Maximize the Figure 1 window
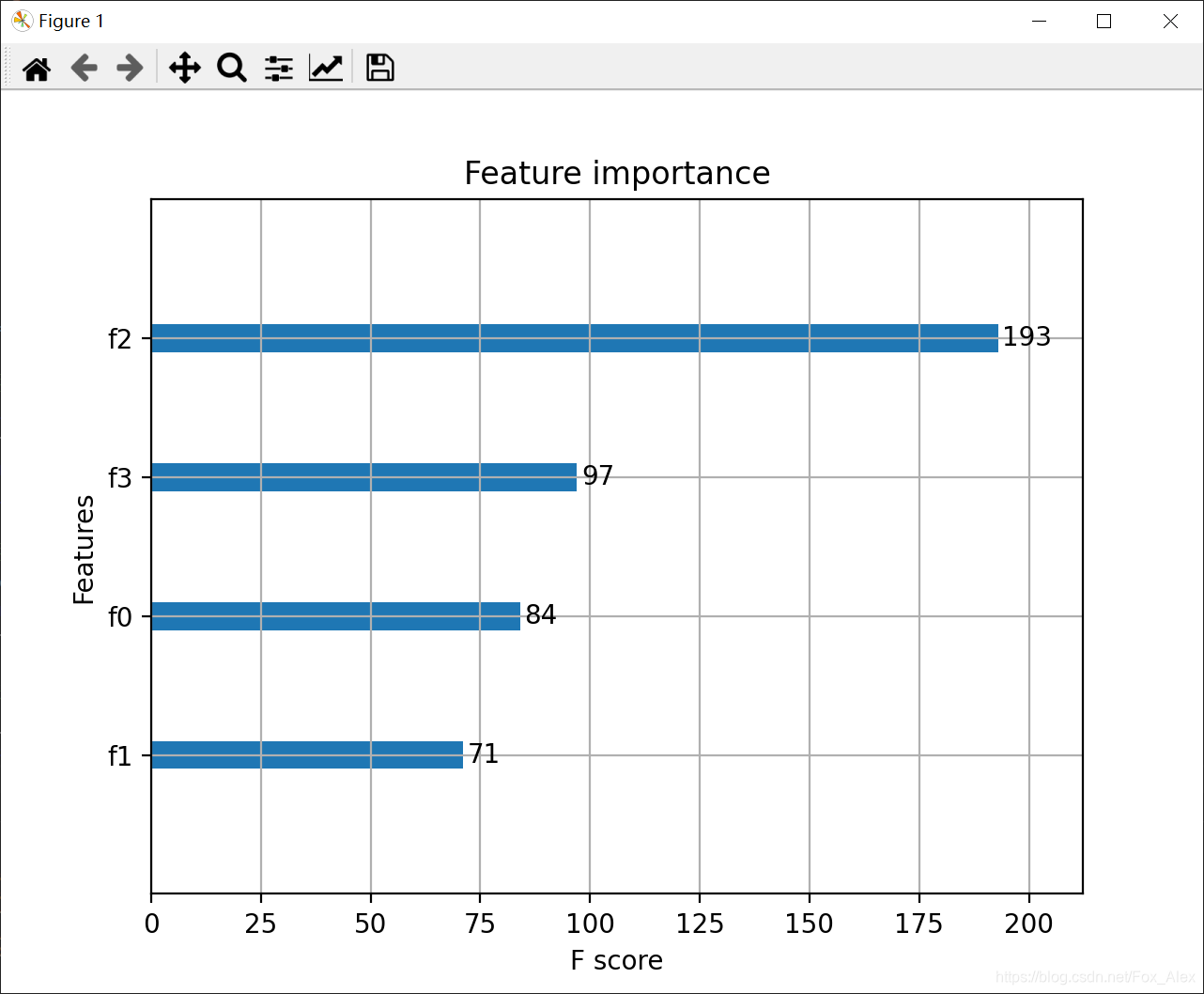The width and height of the screenshot is (1204, 994). (1104, 21)
